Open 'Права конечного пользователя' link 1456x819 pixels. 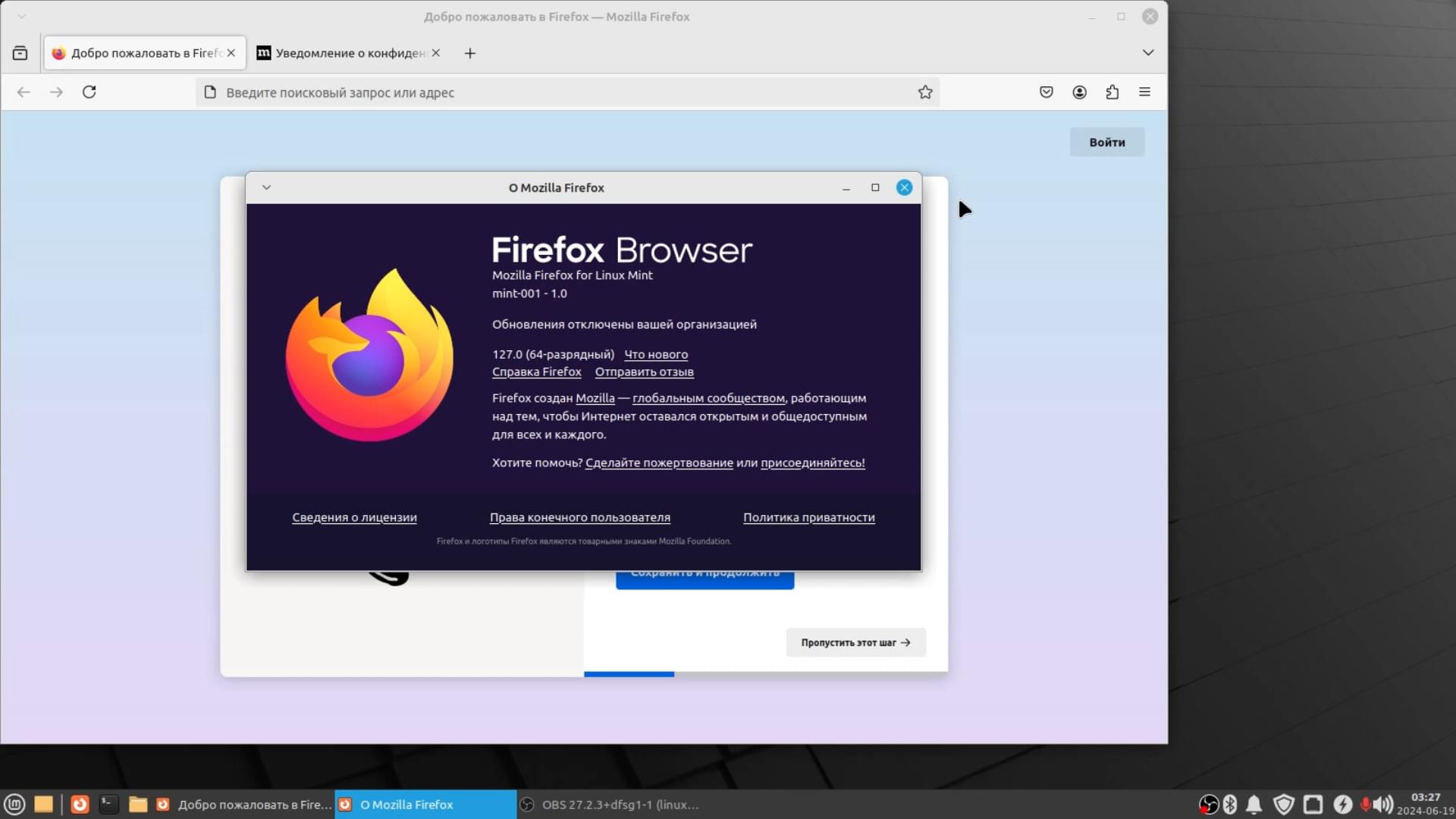pos(580,517)
